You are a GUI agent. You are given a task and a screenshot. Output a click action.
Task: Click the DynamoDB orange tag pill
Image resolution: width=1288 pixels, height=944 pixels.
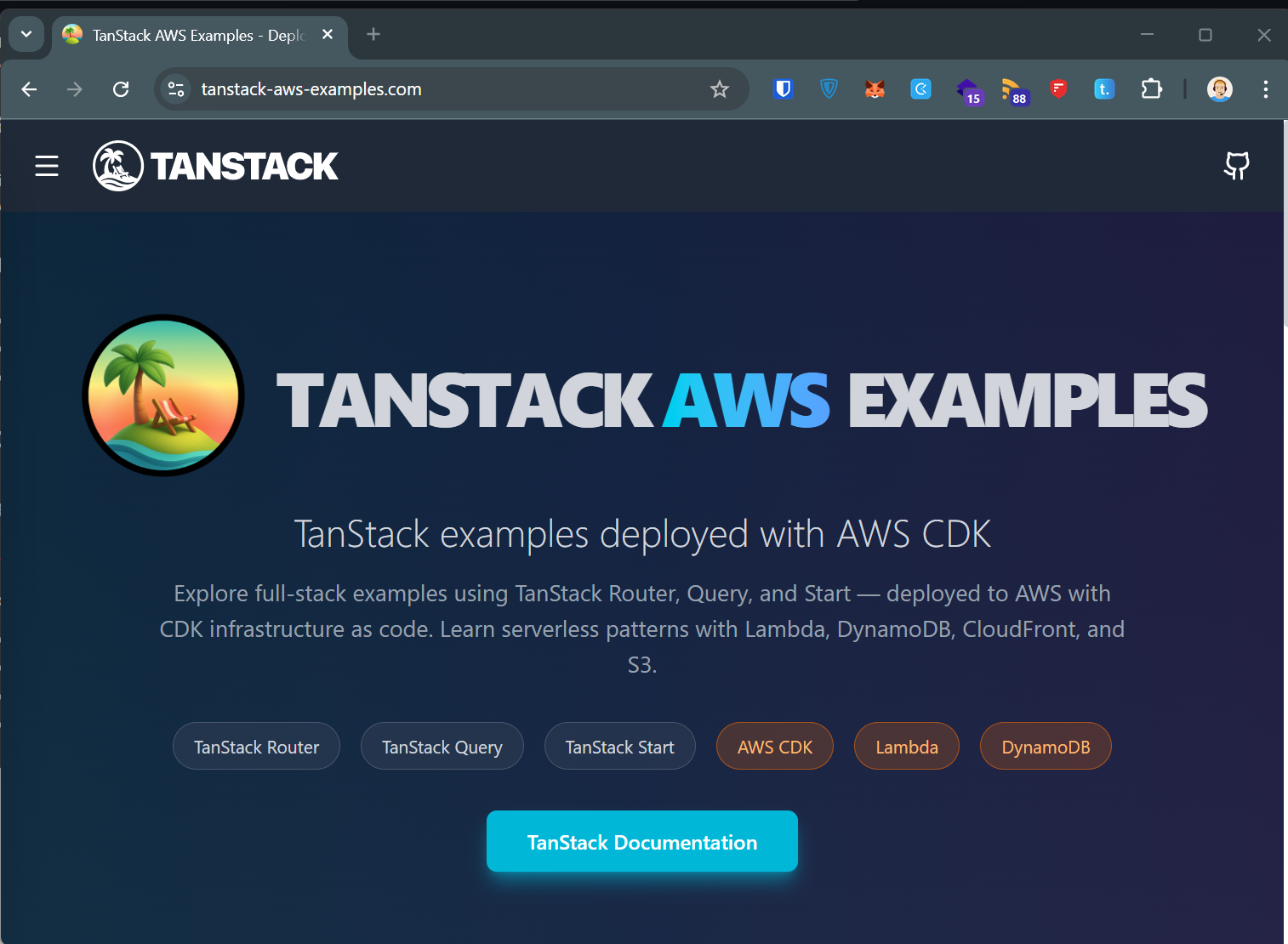coord(1045,746)
